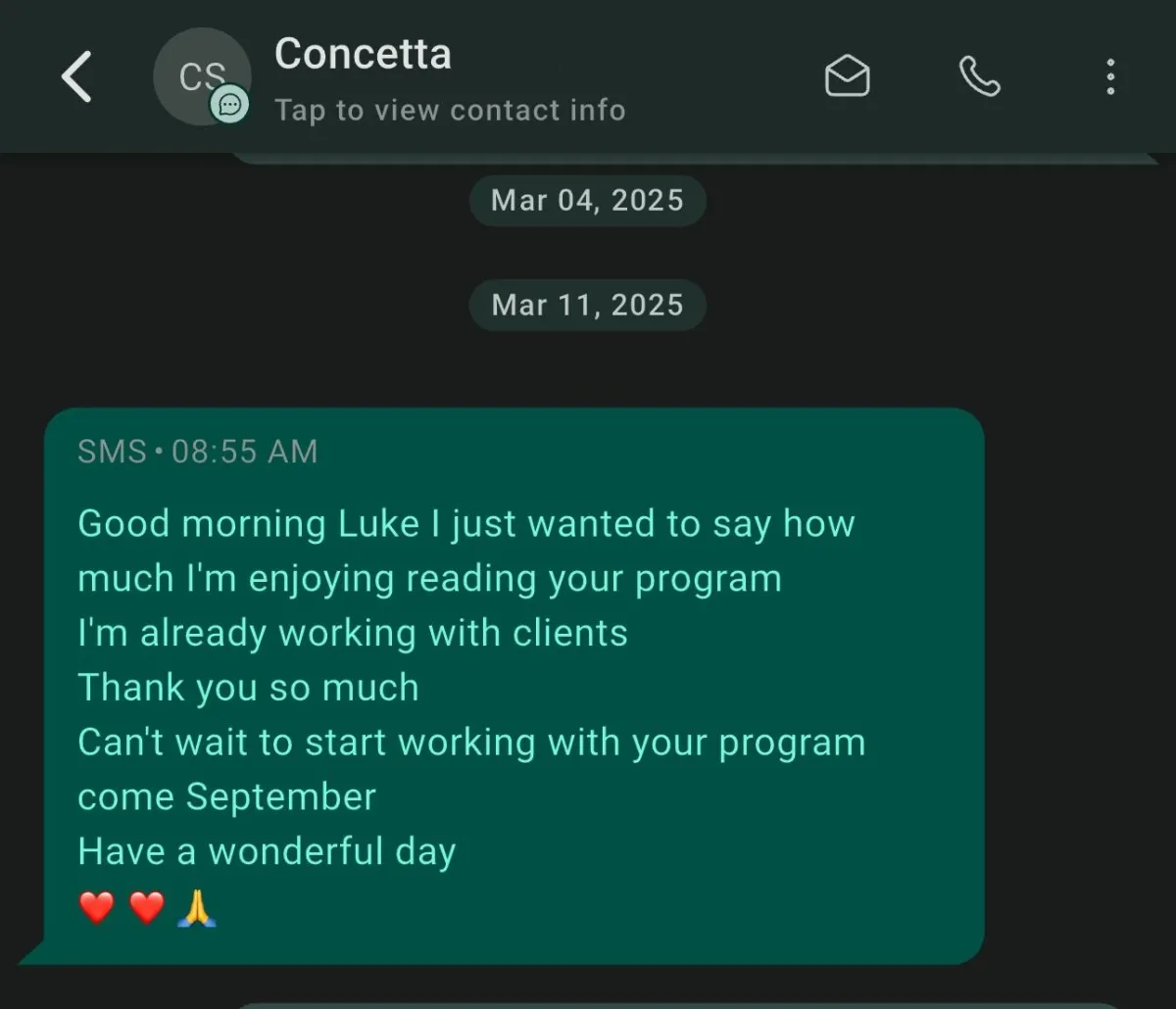This screenshot has width=1176, height=1009.
Task: Tap "Tap to view contact info" text
Action: coord(450,110)
